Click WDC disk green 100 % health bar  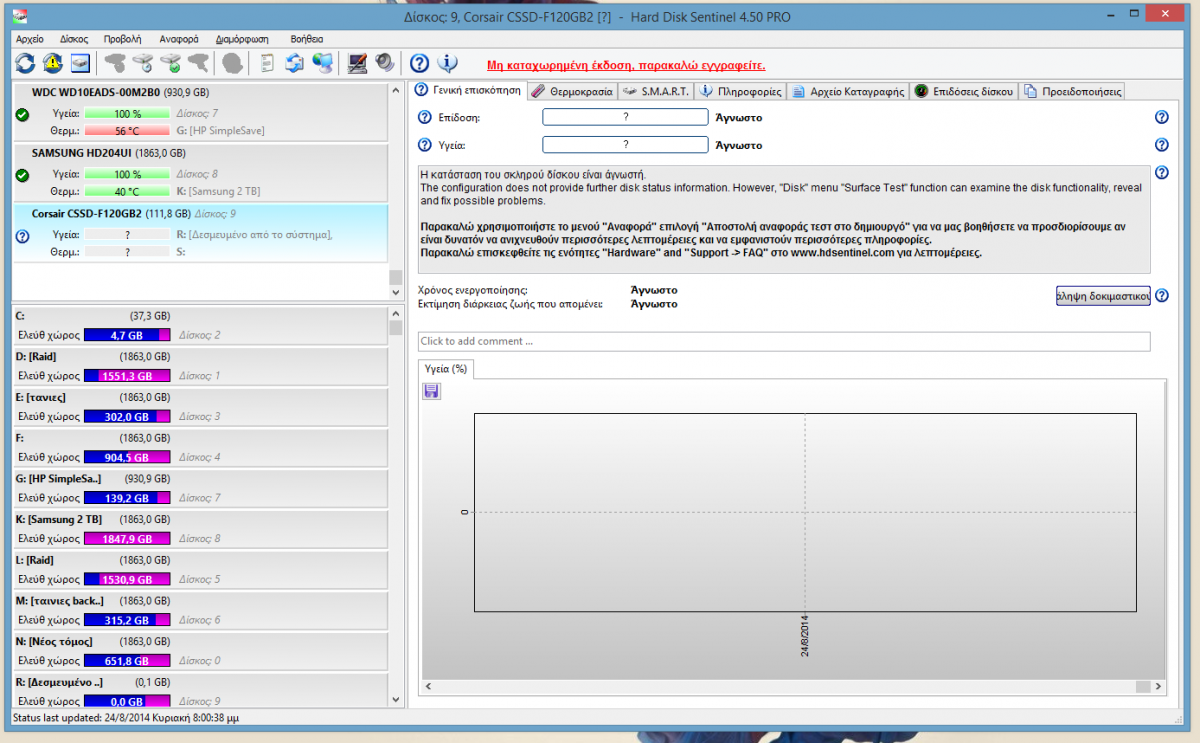coord(128,114)
